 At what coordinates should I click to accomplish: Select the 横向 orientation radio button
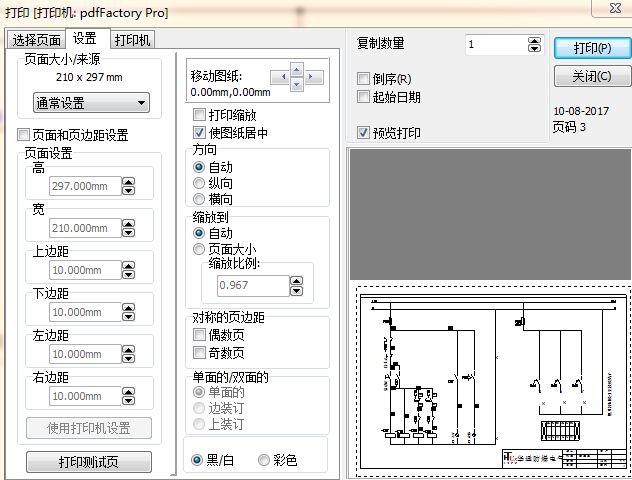point(200,200)
